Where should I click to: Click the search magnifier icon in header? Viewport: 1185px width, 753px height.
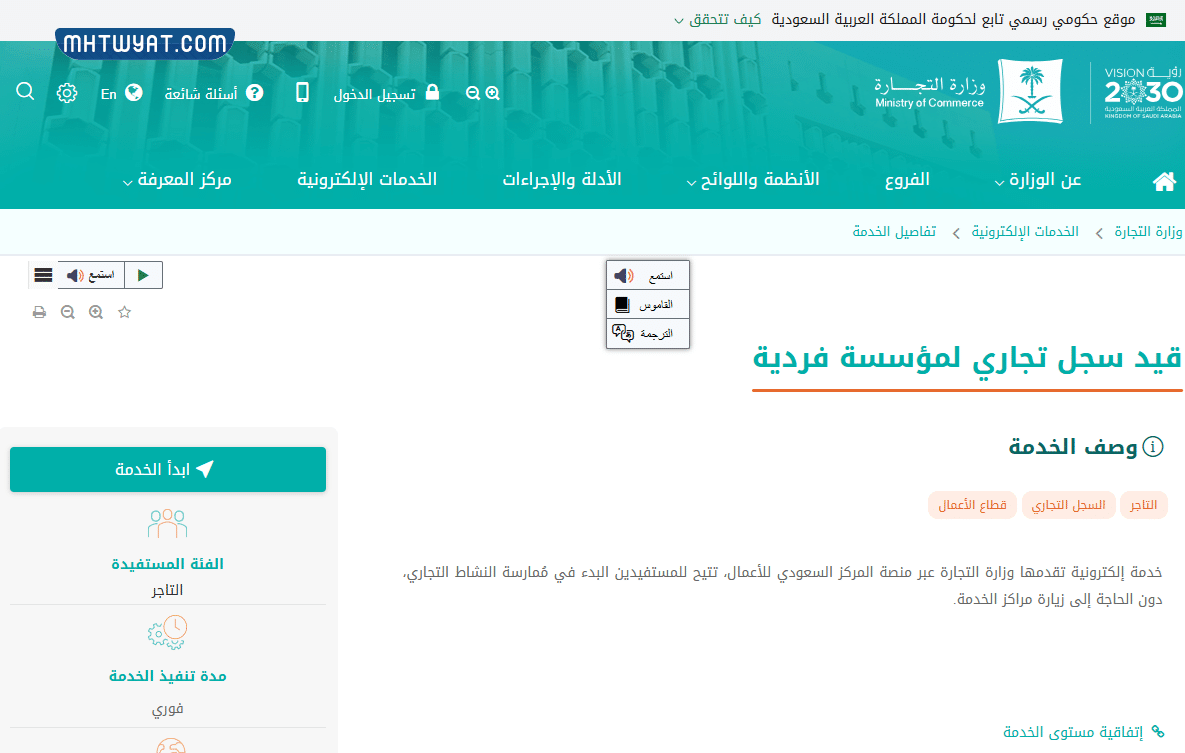tap(26, 92)
